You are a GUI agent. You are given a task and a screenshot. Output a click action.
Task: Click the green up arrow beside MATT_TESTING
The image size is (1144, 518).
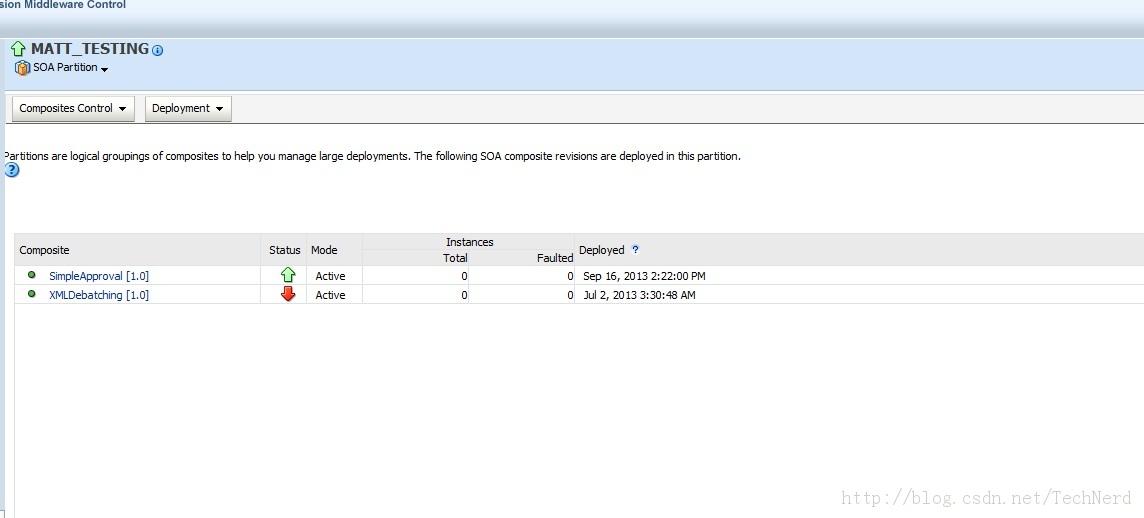tap(18, 50)
